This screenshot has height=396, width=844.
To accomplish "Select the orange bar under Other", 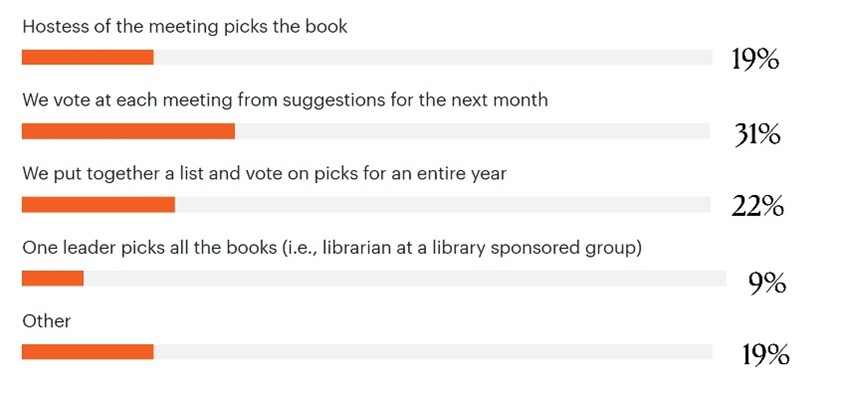I will point(88,352).
